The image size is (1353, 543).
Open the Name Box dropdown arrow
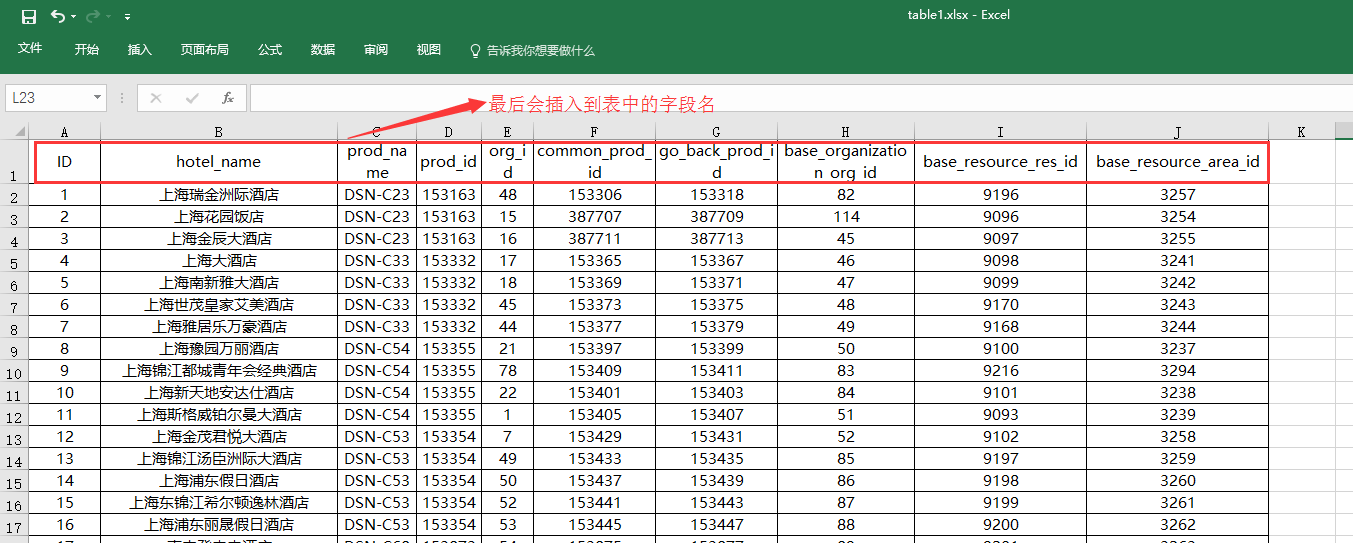coord(97,97)
